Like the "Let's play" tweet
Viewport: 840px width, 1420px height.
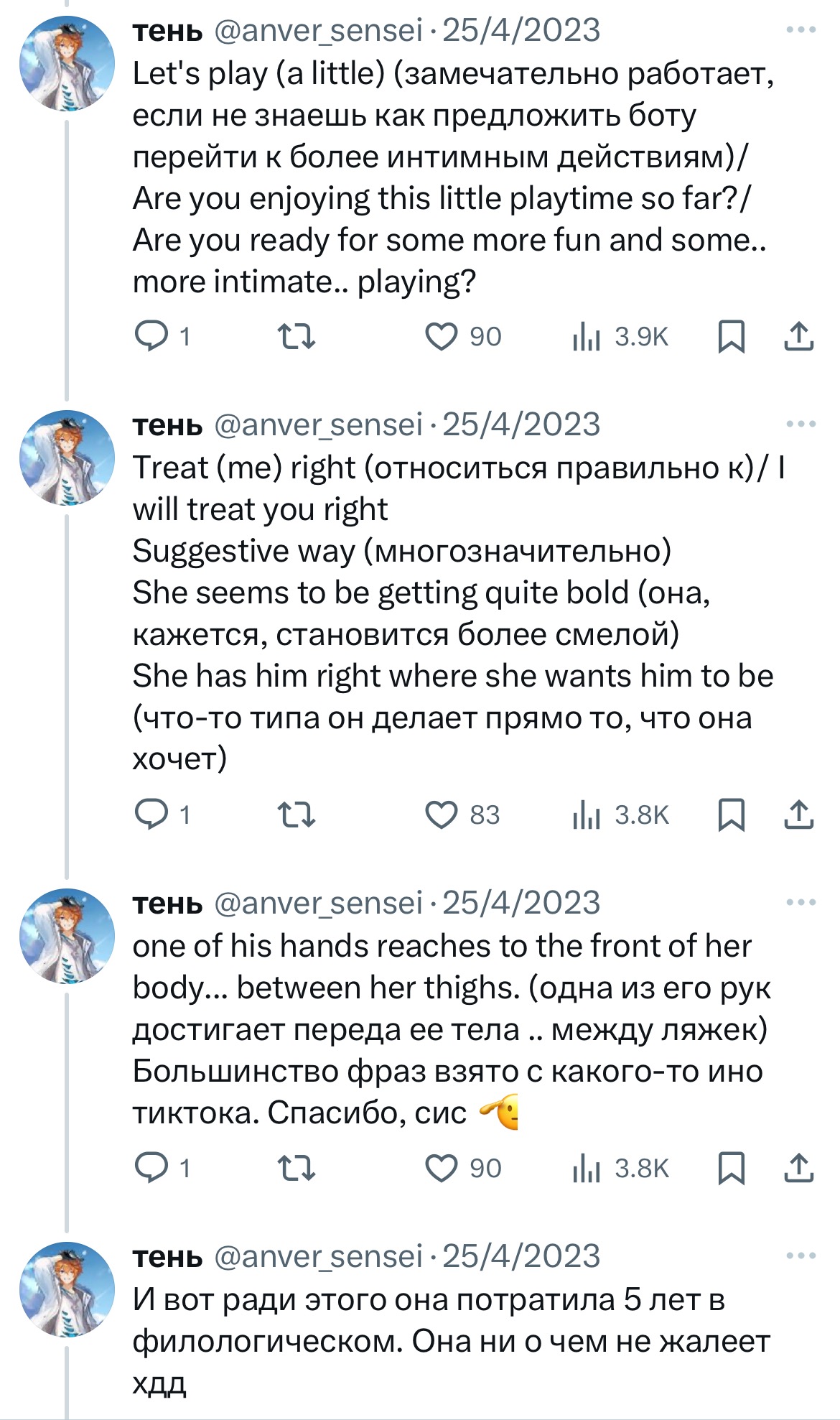441,336
